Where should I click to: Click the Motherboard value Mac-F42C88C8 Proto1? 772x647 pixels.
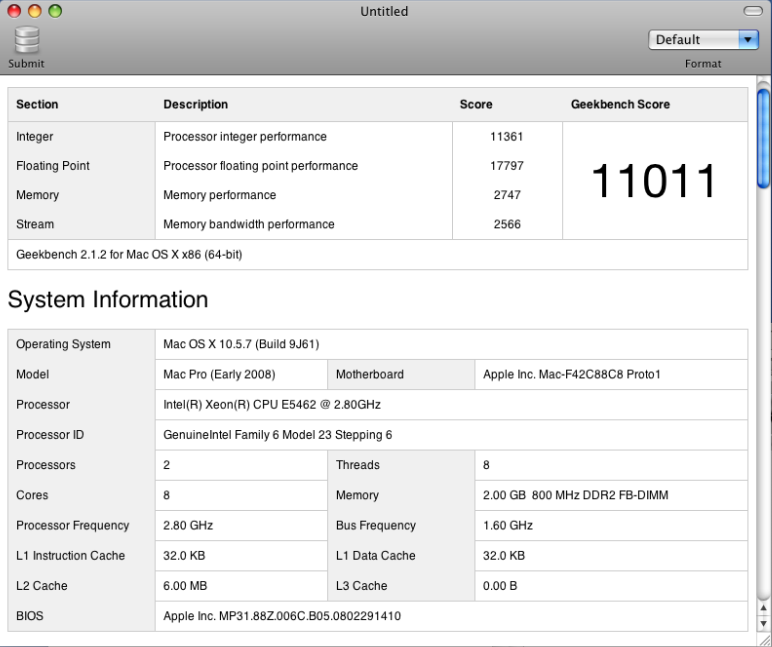click(x=572, y=374)
